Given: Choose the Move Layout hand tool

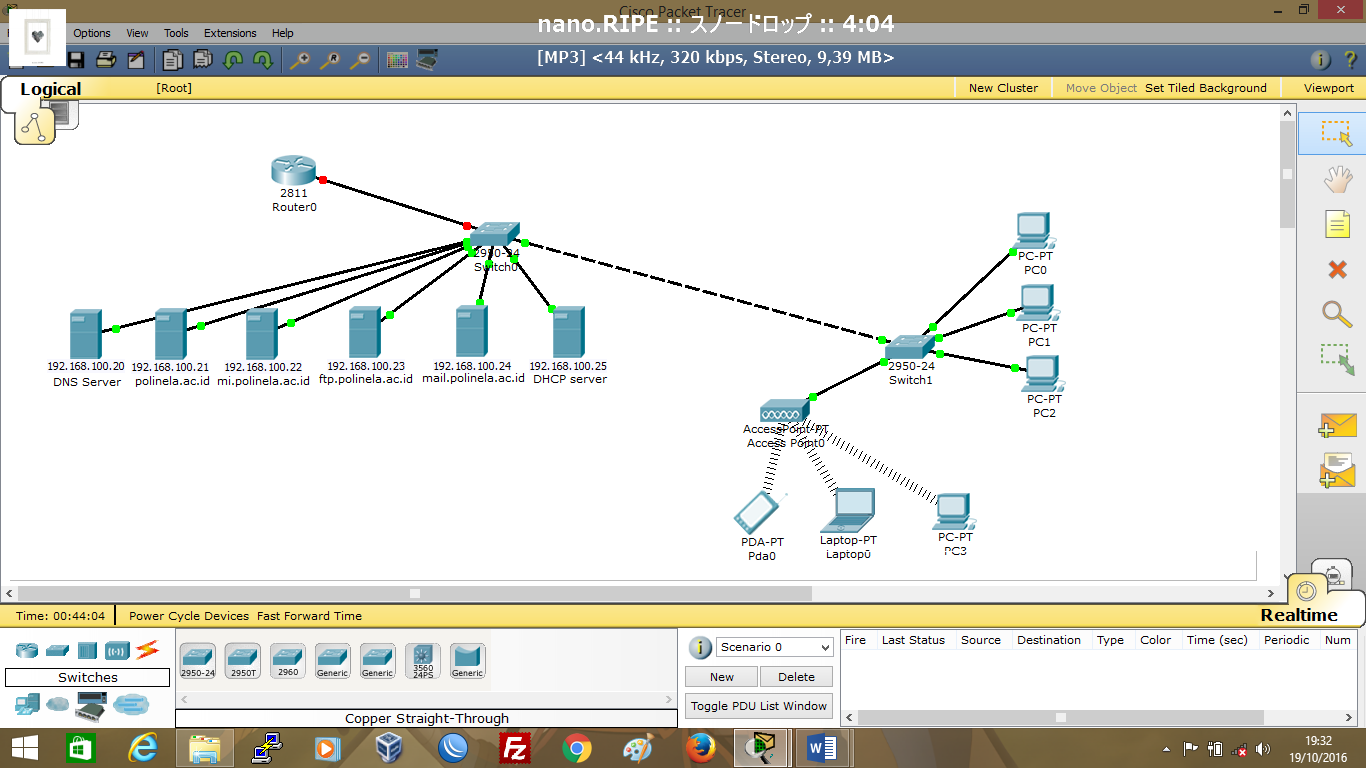Looking at the screenshot, I should pyautogui.click(x=1338, y=178).
